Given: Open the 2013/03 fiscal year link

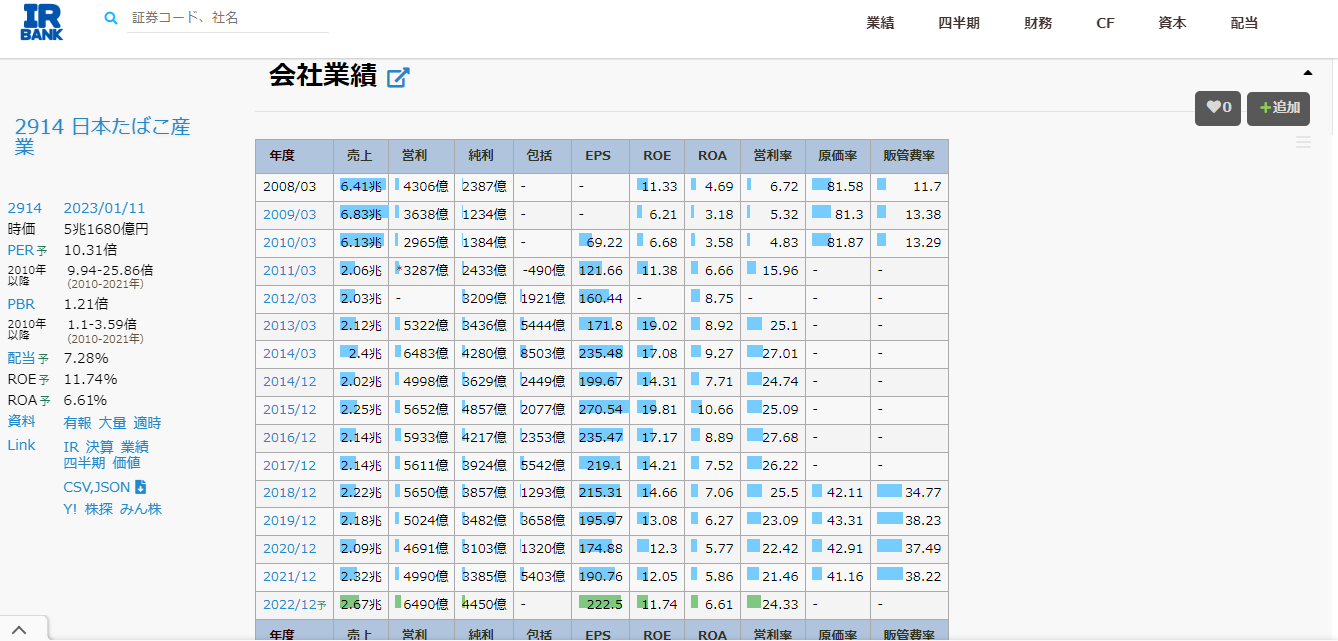Looking at the screenshot, I should (290, 326).
